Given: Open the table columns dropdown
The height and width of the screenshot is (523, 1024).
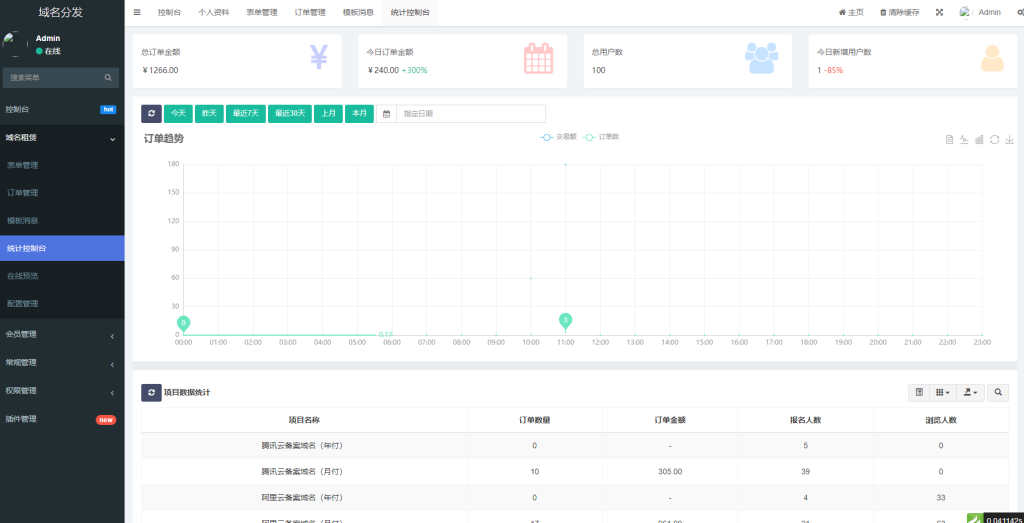Looking at the screenshot, I should [942, 393].
